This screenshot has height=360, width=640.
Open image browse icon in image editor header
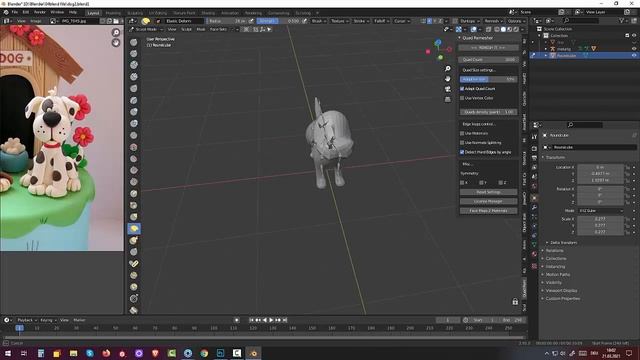coord(53,21)
